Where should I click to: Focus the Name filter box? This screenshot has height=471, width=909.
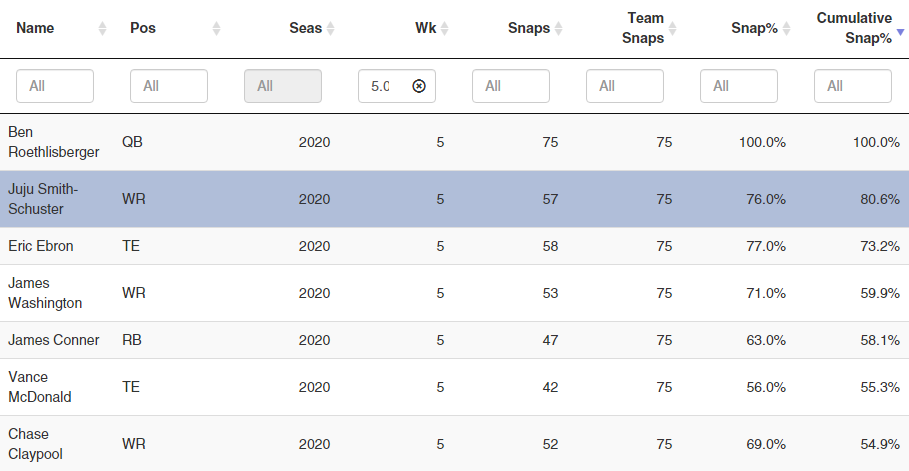pos(55,86)
